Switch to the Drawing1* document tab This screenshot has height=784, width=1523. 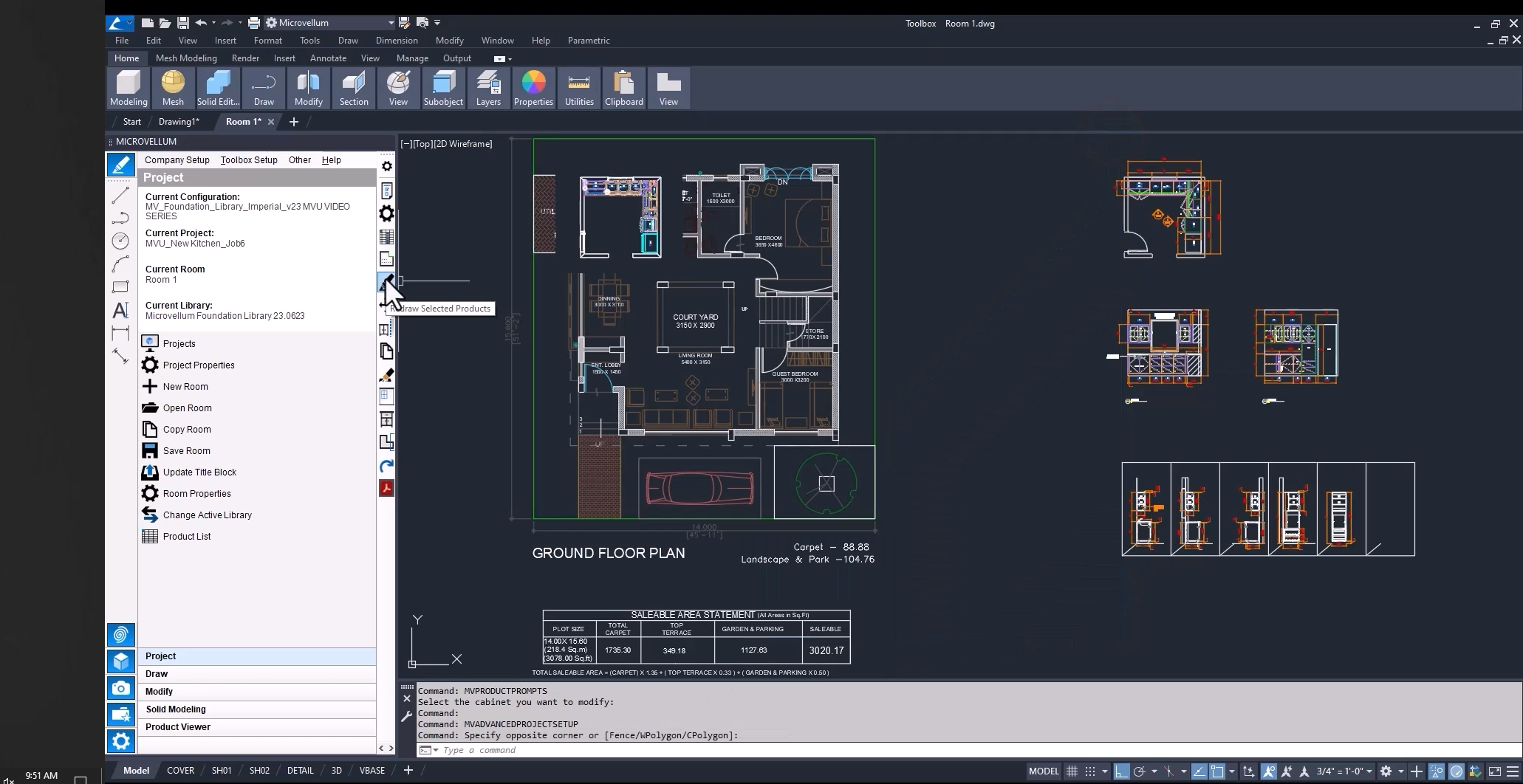tap(179, 122)
